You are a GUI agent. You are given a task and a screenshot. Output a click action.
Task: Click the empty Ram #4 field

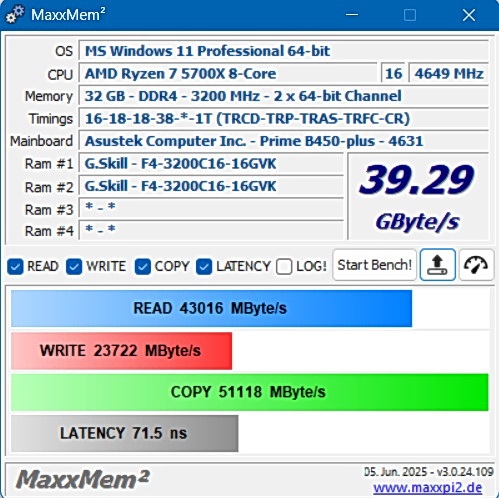click(211, 230)
